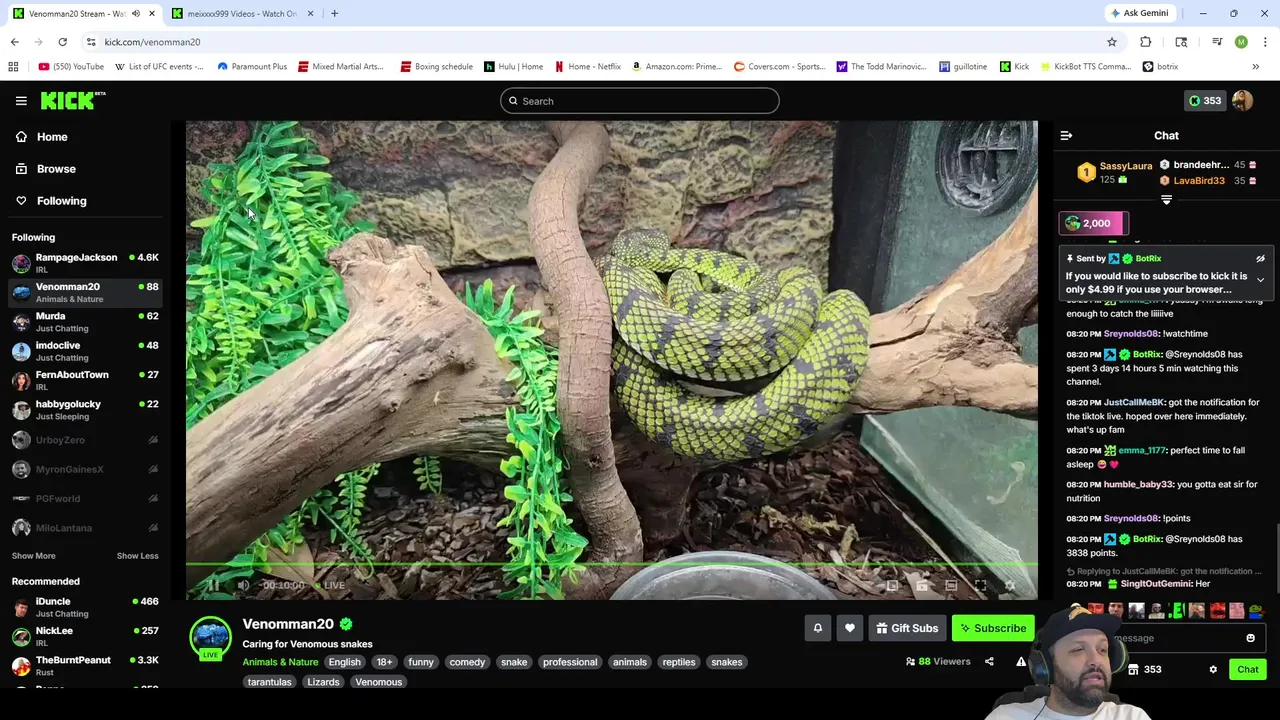Expand the gift leaderboard arrow
This screenshot has height=720, width=1280.
(x=1166, y=200)
